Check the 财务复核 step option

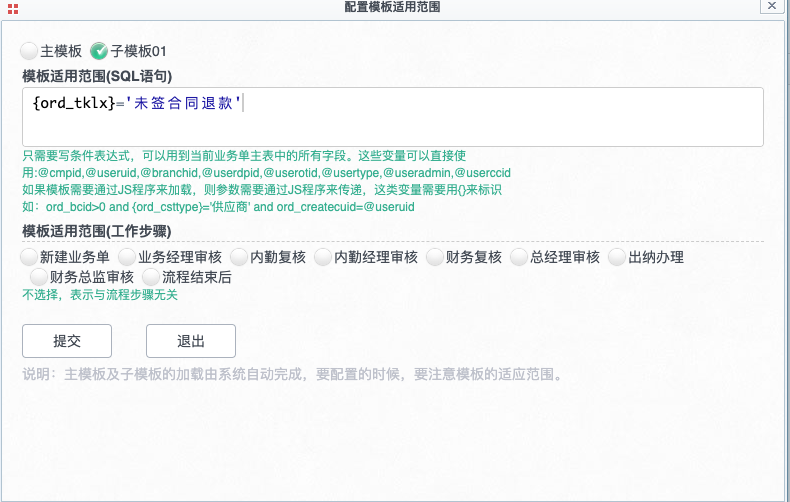[x=436, y=257]
